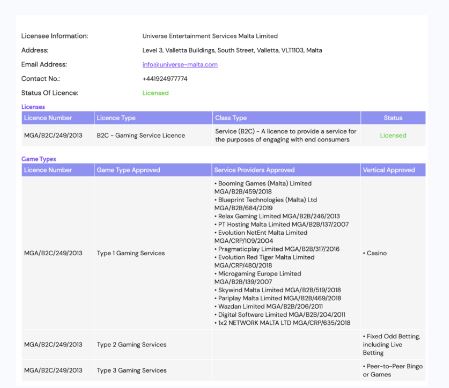This screenshot has height=388, width=449.
Task: Select 1x2 NETWORK MALTA LTD provider entry
Action: tap(282, 323)
